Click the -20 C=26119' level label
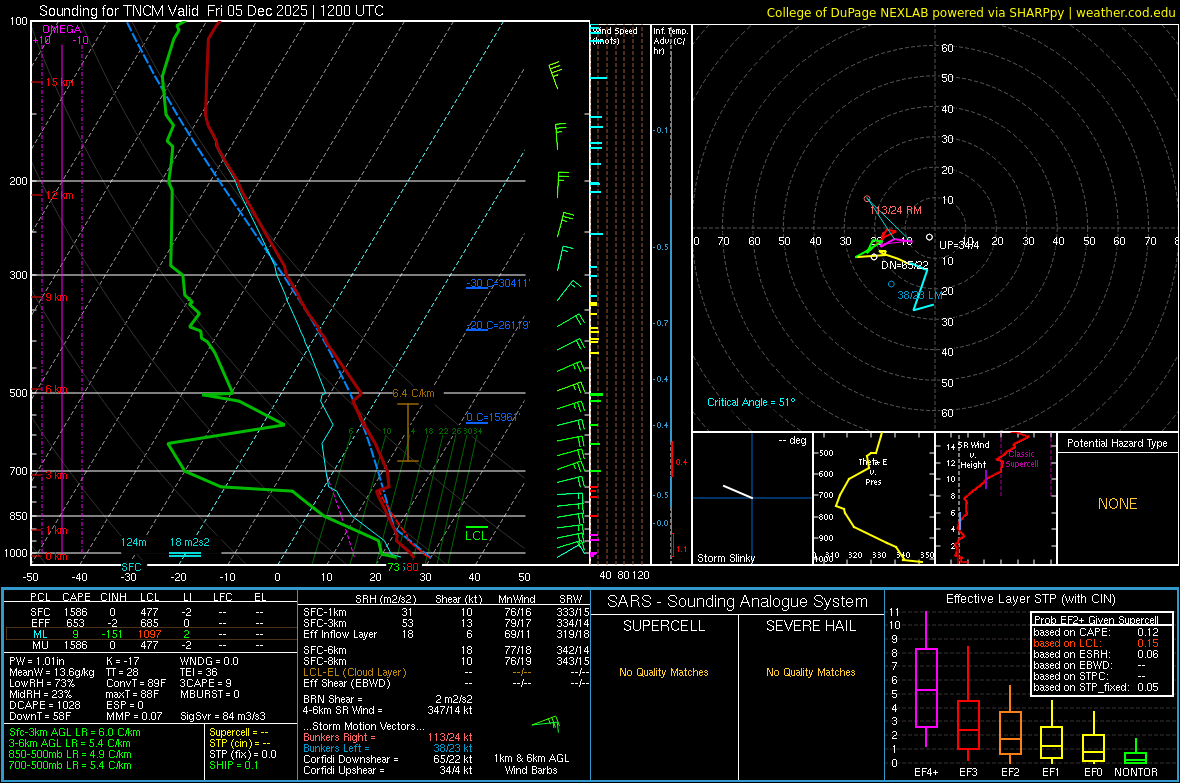The height and width of the screenshot is (783, 1180). click(x=498, y=325)
